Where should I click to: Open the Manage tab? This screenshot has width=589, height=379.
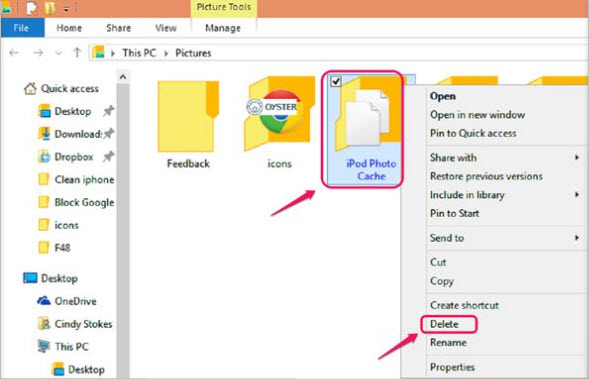point(223,28)
